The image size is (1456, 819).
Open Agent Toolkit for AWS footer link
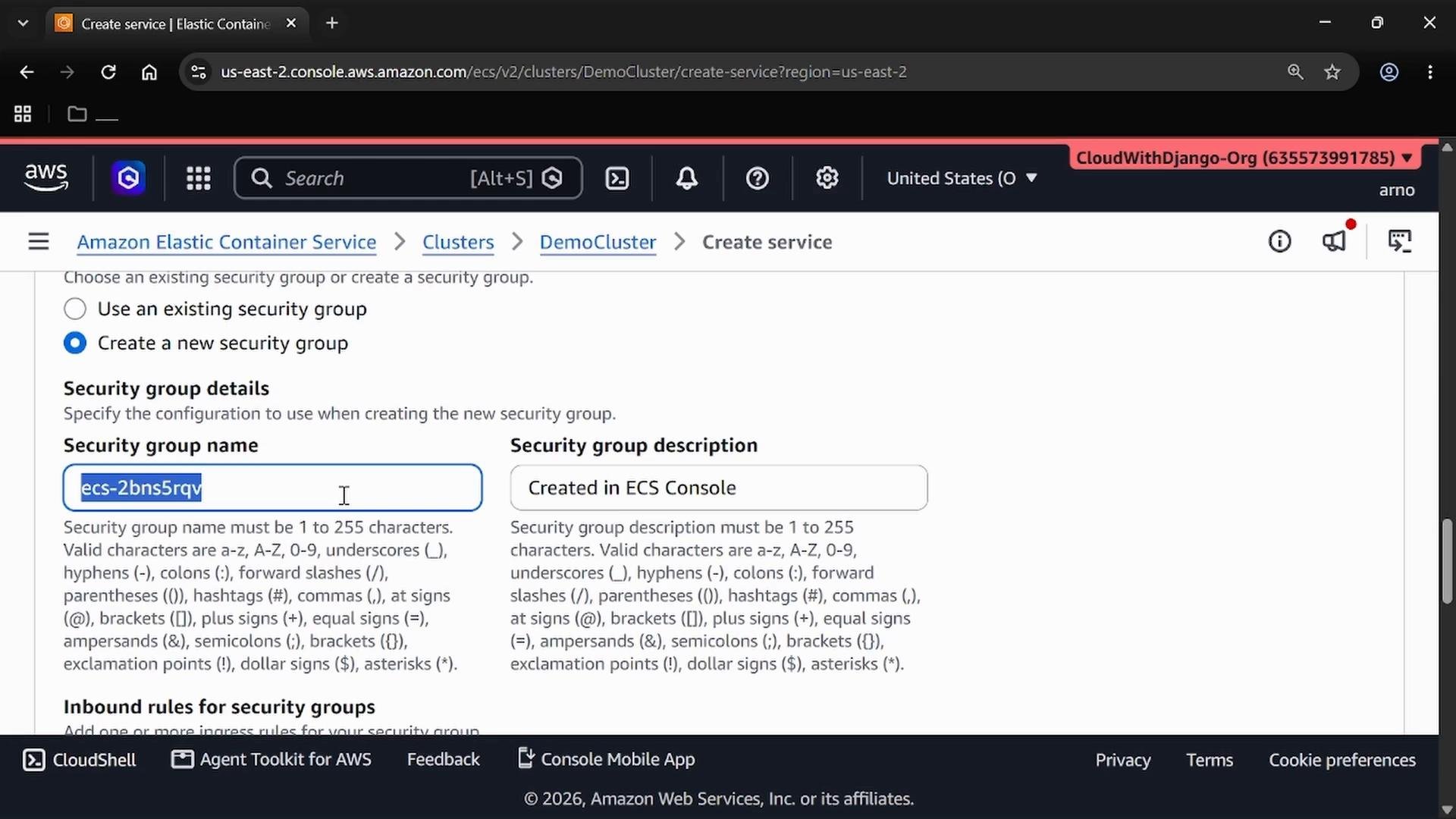point(271,760)
